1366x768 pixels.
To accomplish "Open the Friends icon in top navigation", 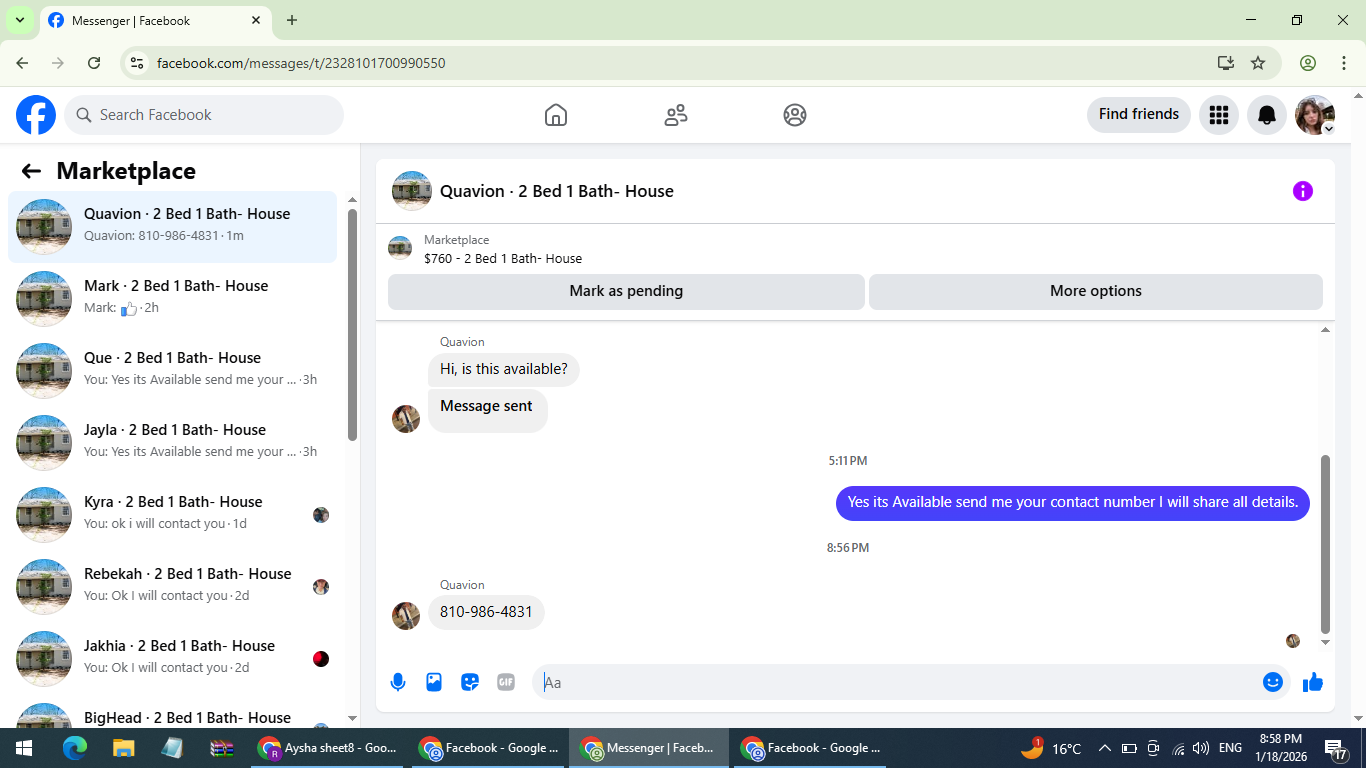I will tap(676, 115).
